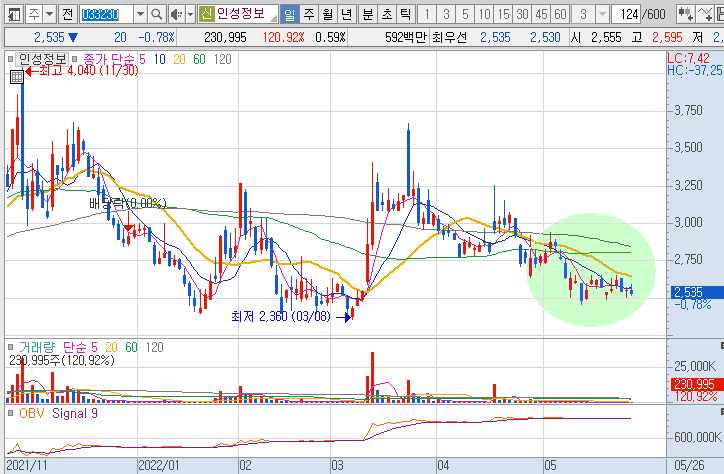
Task: Click the 인성정보 stock name box
Action: coord(246,14)
